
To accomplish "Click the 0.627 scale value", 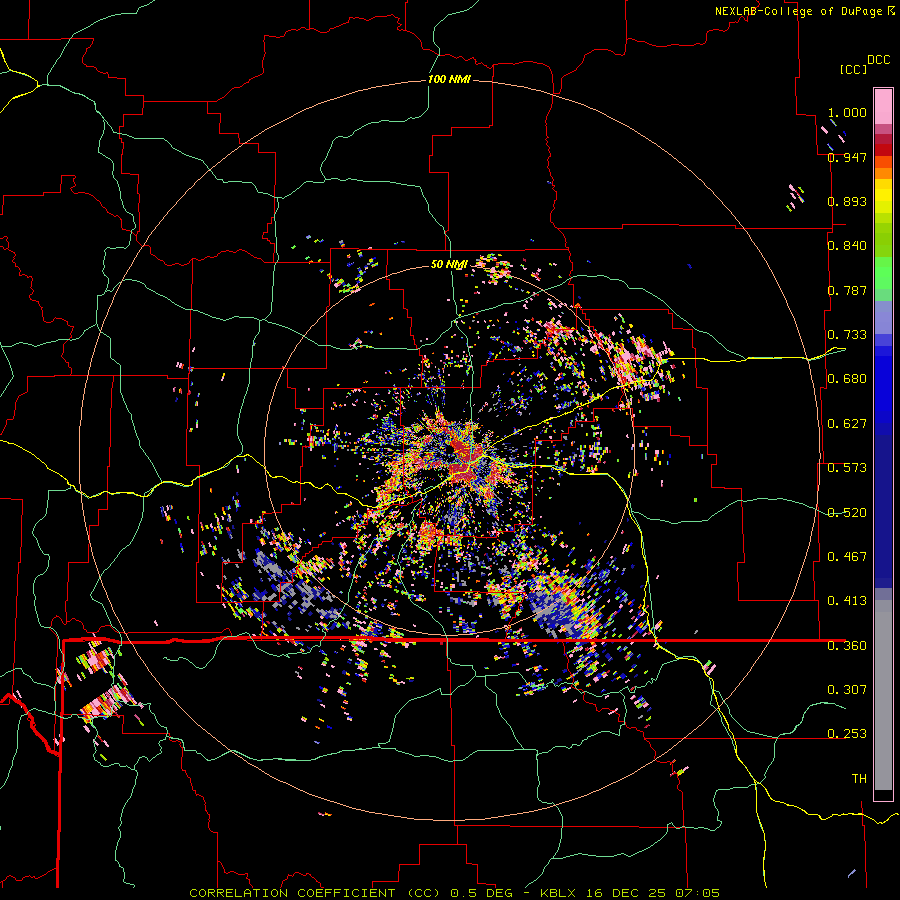I will (847, 424).
